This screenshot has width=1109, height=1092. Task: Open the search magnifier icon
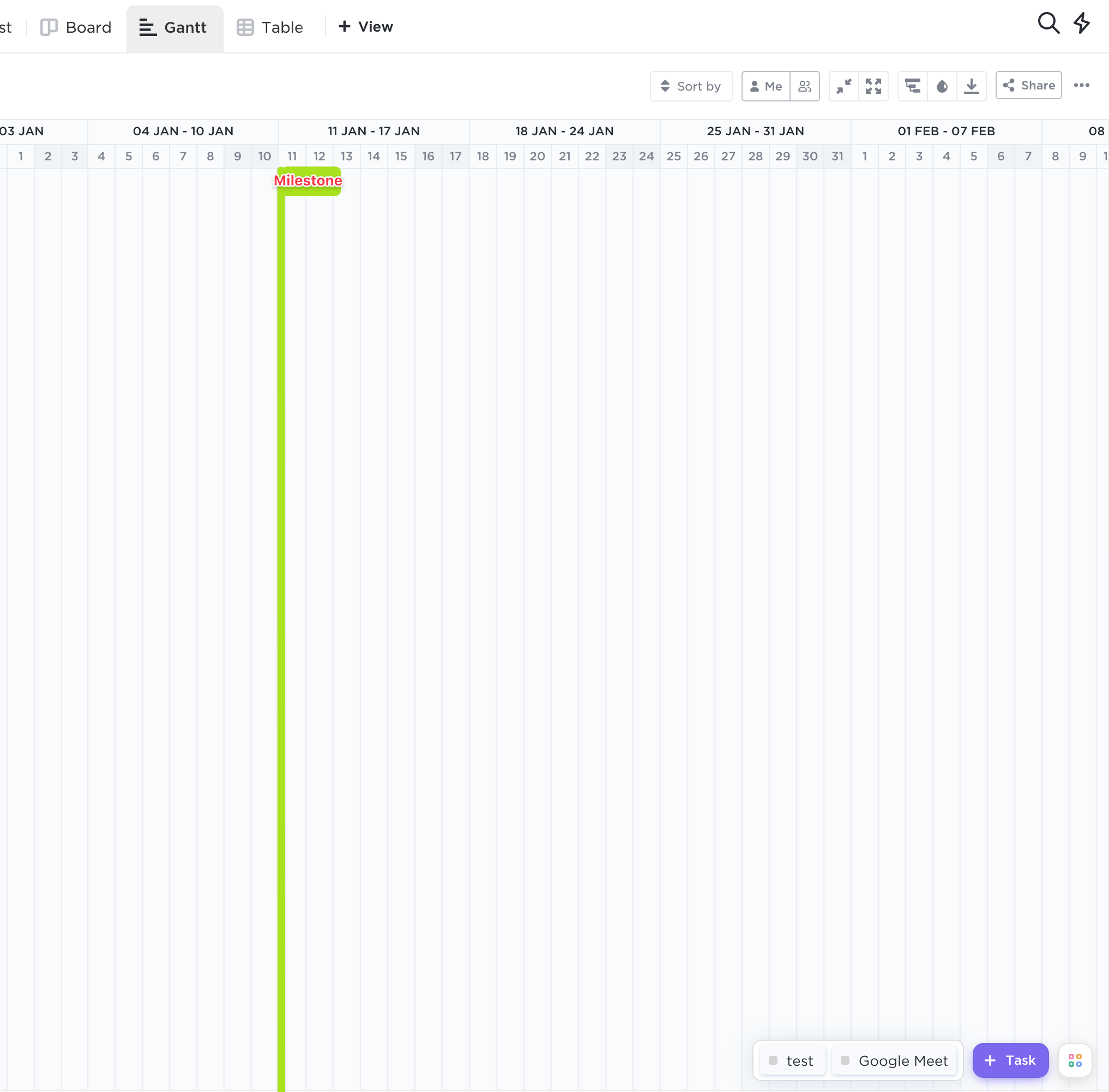[1048, 23]
